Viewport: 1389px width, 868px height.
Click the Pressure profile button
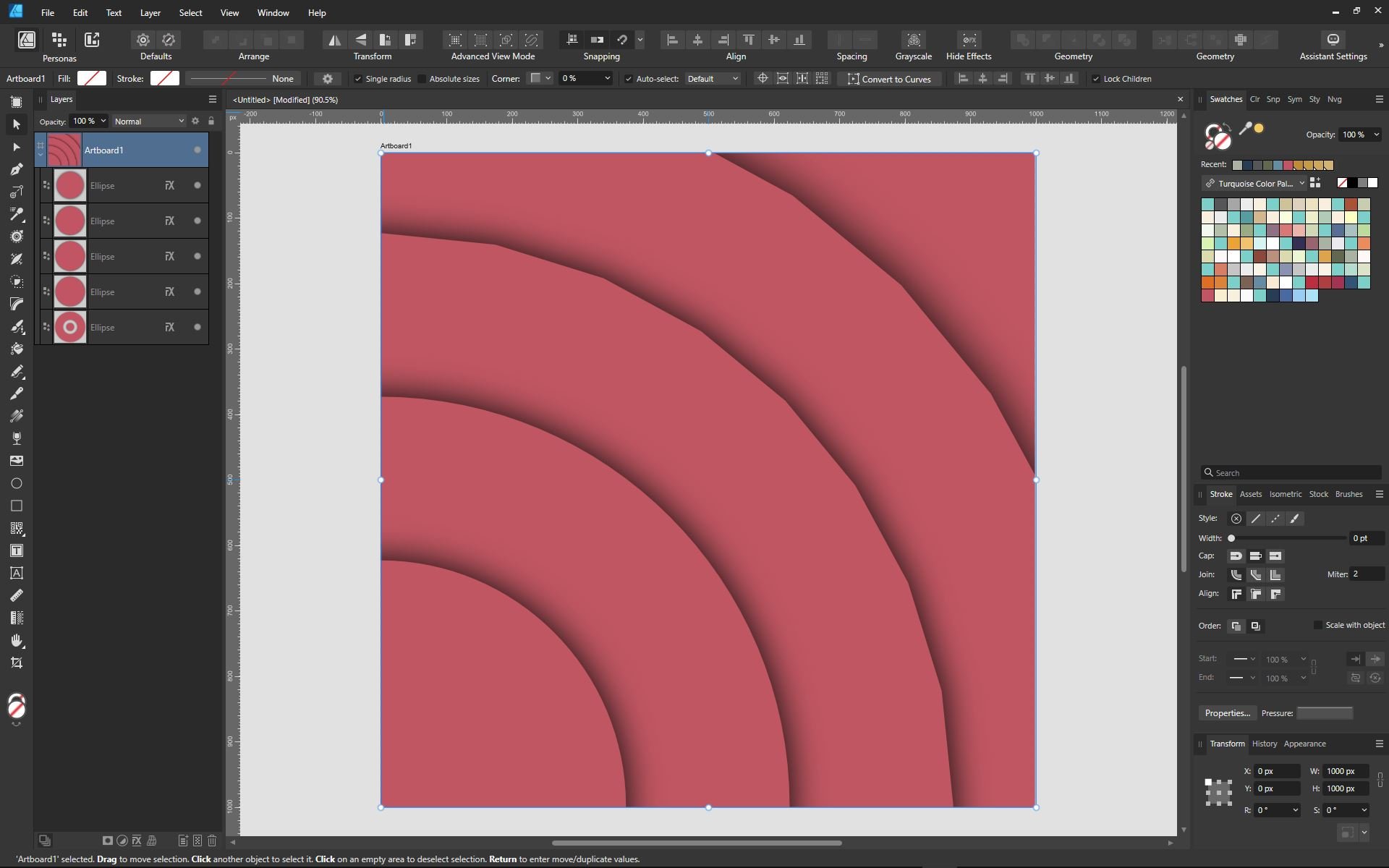(x=1325, y=713)
